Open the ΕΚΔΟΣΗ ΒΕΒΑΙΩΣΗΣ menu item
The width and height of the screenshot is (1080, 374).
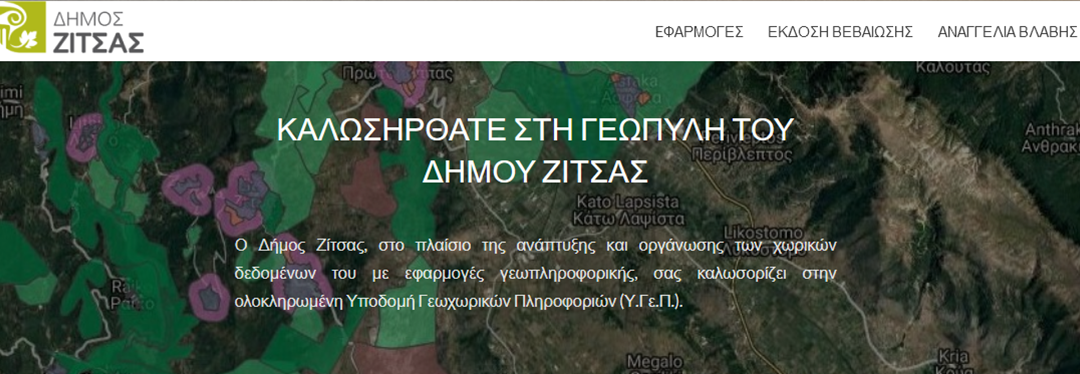point(840,32)
